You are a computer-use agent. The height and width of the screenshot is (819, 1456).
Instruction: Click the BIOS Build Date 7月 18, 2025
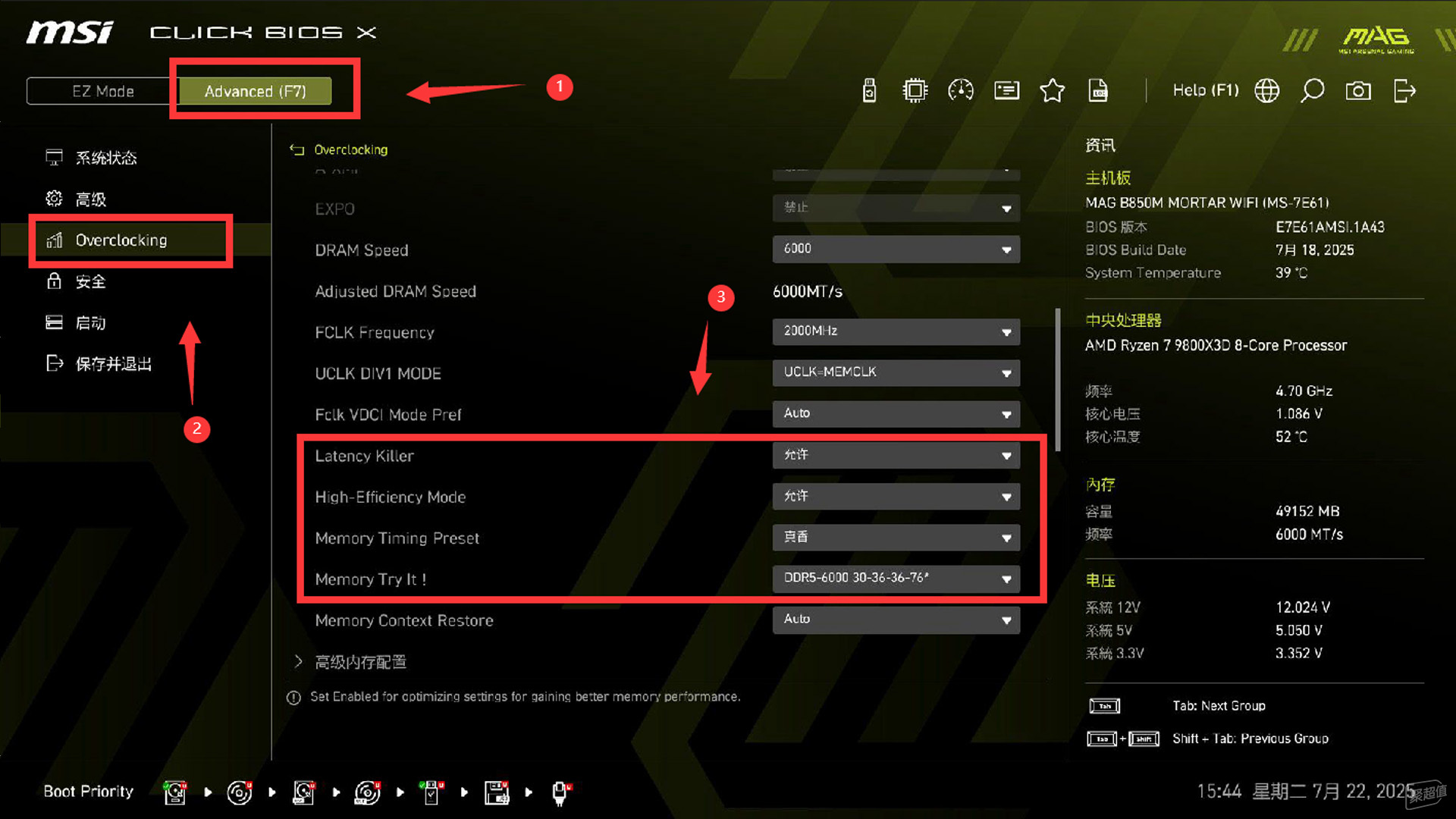(x=1314, y=249)
